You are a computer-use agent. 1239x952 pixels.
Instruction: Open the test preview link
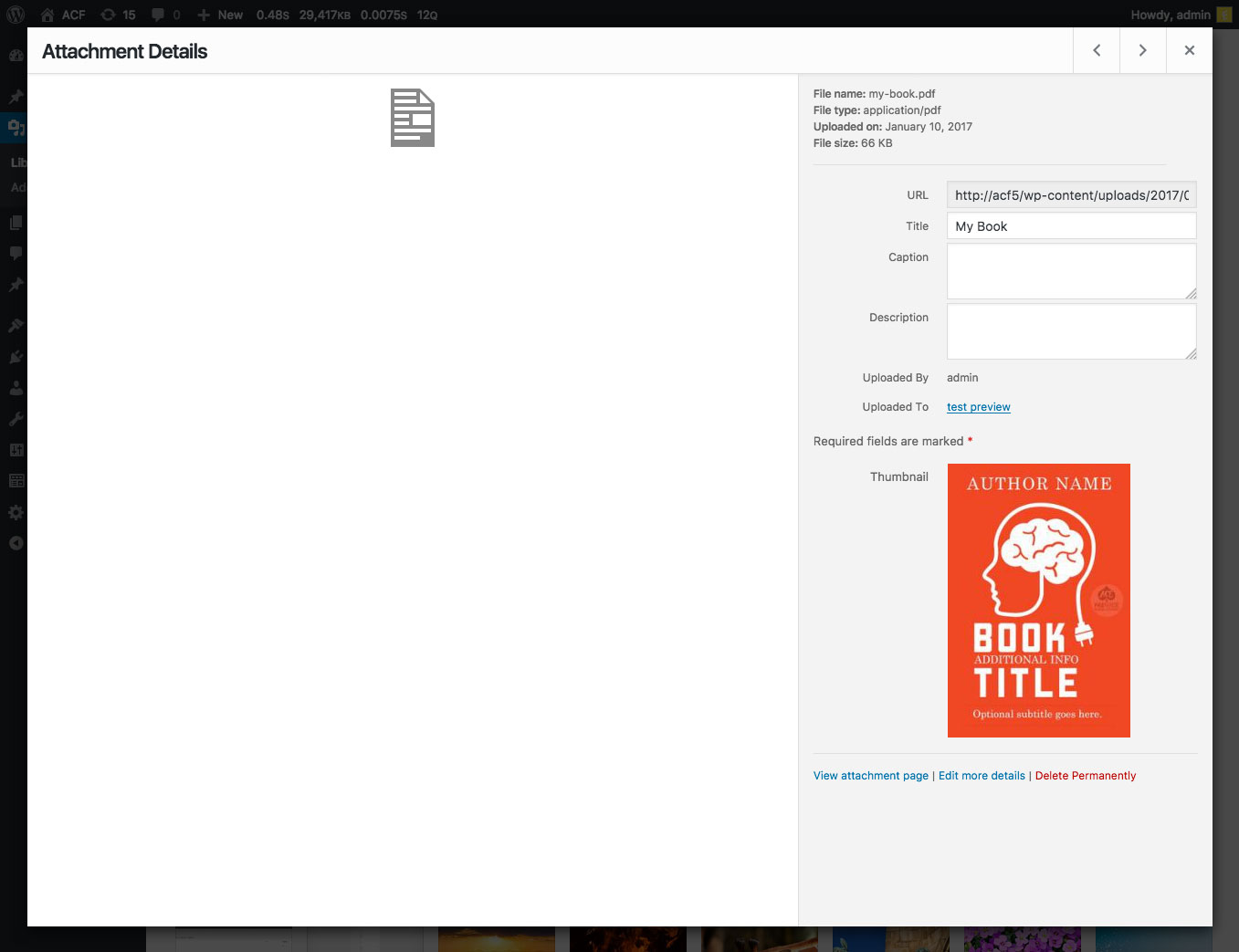tap(978, 407)
